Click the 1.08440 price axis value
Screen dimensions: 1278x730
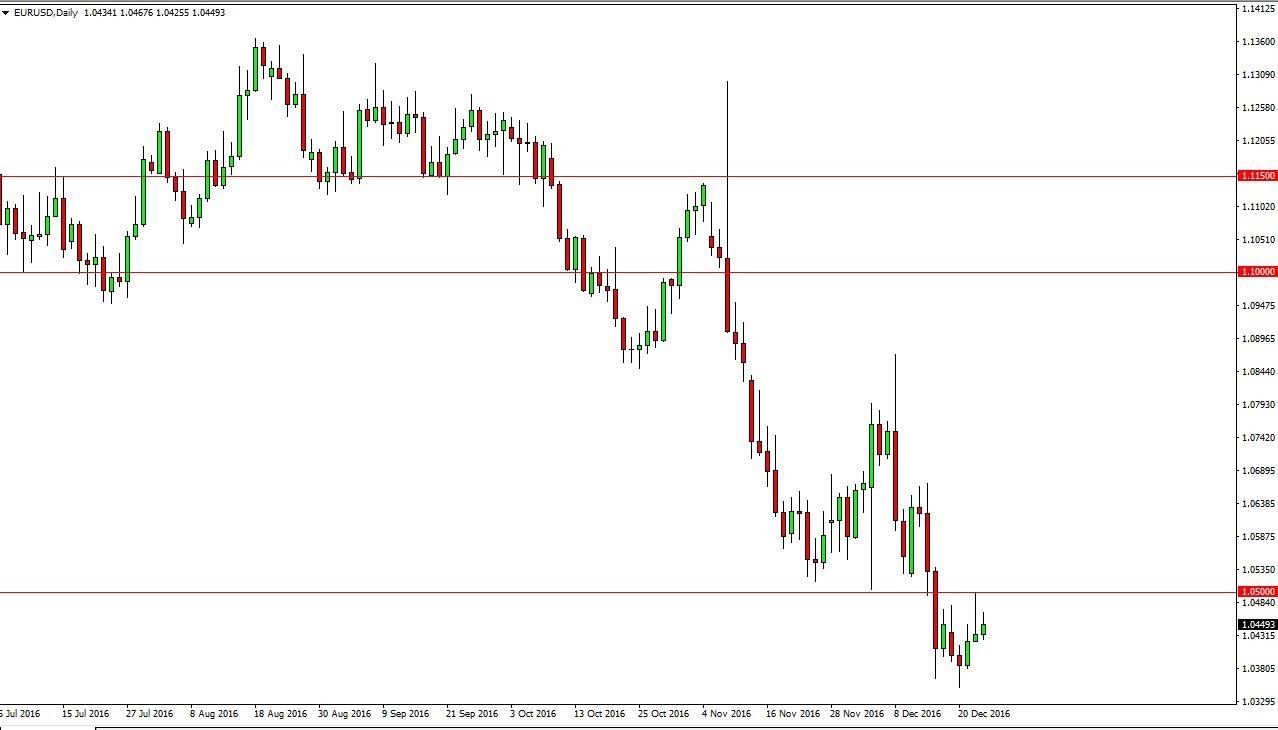click(x=1257, y=372)
